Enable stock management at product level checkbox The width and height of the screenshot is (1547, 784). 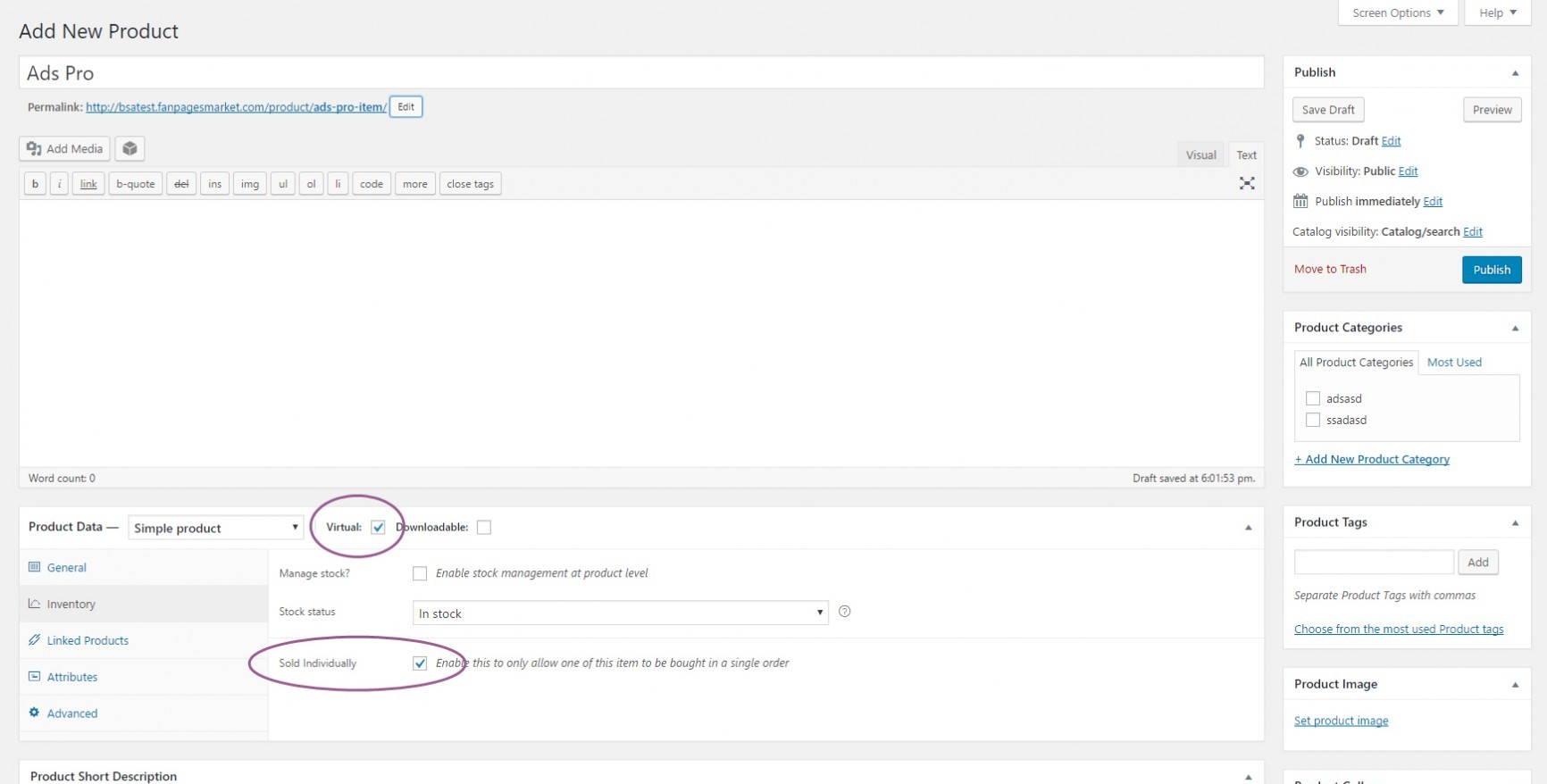pyautogui.click(x=420, y=573)
